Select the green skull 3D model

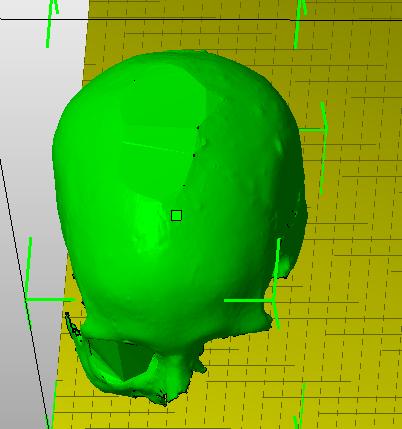coord(179,227)
